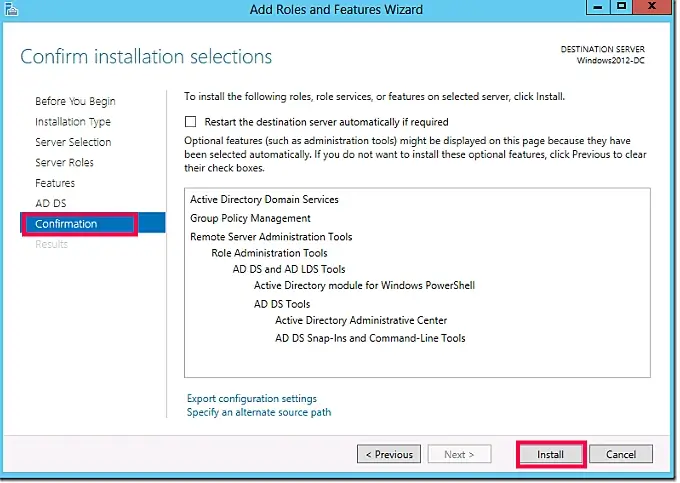Viewport: 680px width, 483px height.
Task: Go to the AD DS step
Action: coord(51,203)
